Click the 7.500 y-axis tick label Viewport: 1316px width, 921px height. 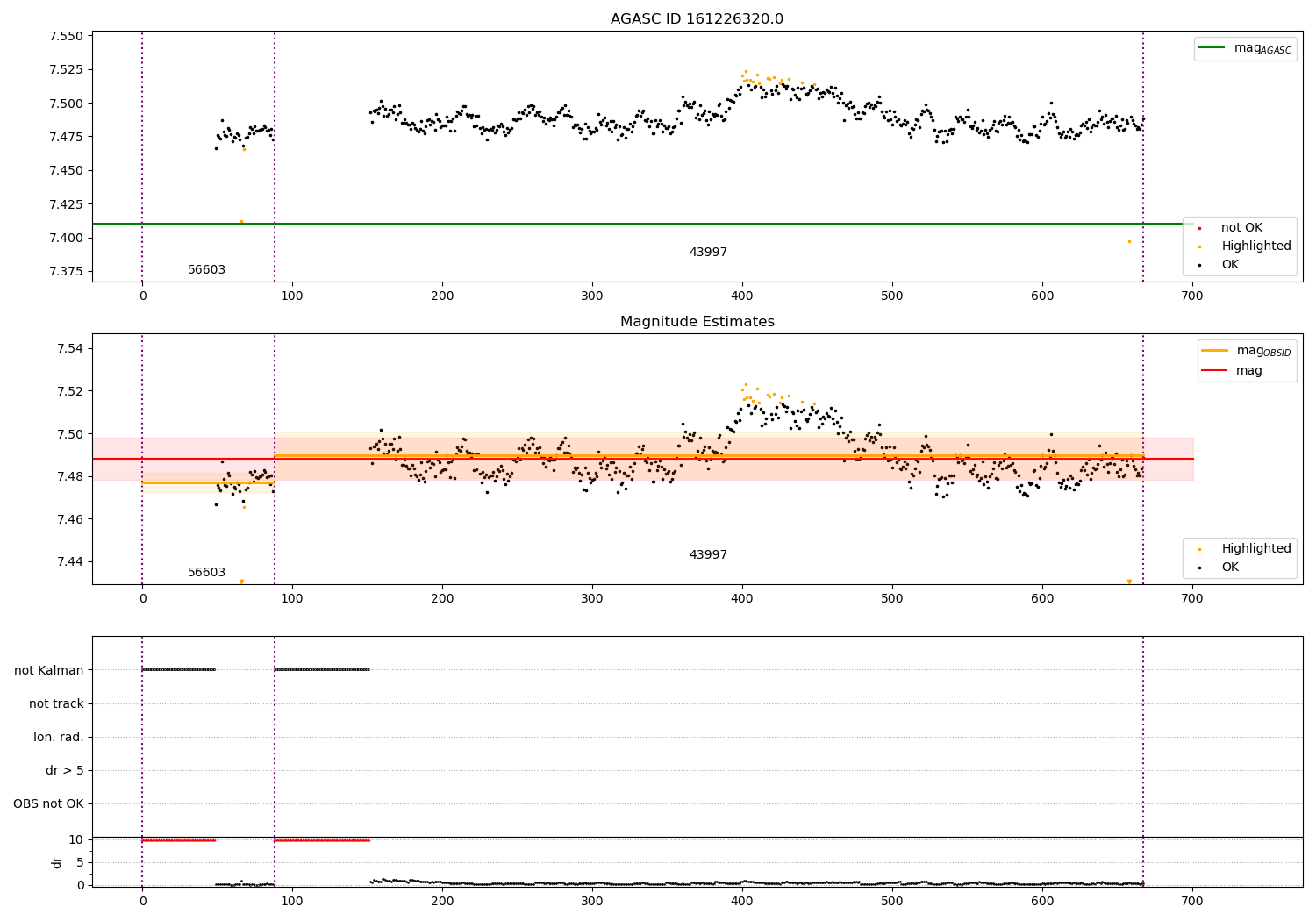tap(66, 104)
